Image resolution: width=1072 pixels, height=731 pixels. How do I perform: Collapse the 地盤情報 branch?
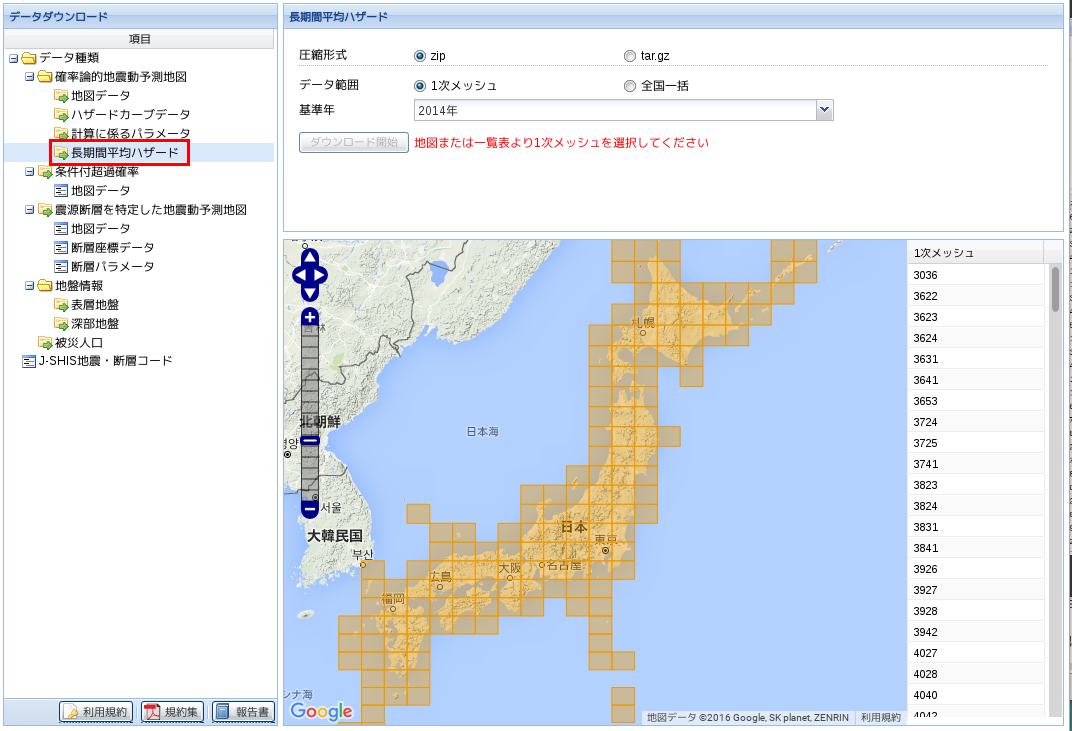[x=29, y=286]
